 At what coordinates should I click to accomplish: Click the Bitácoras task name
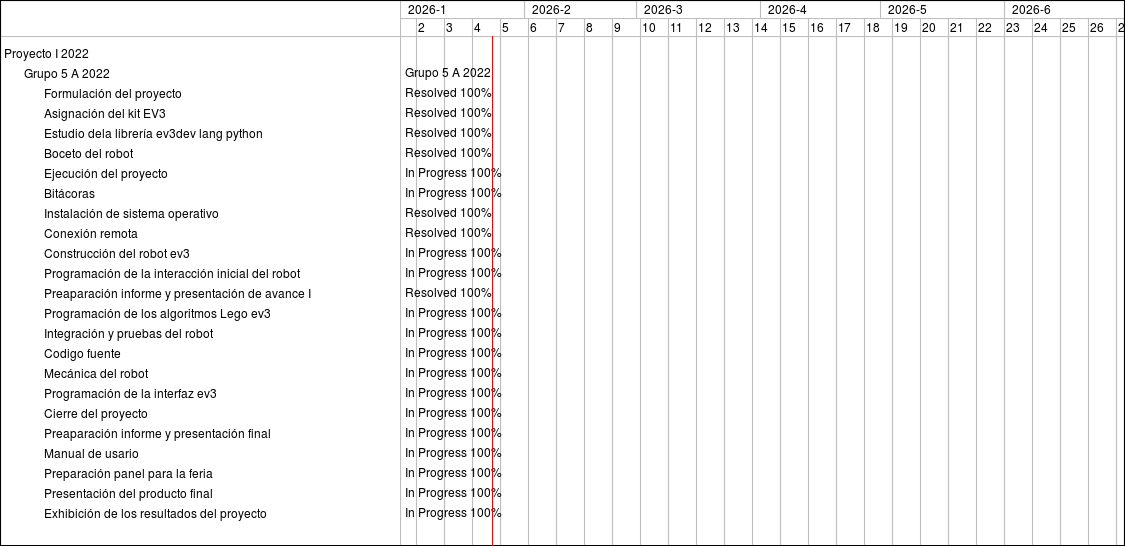[x=69, y=194]
